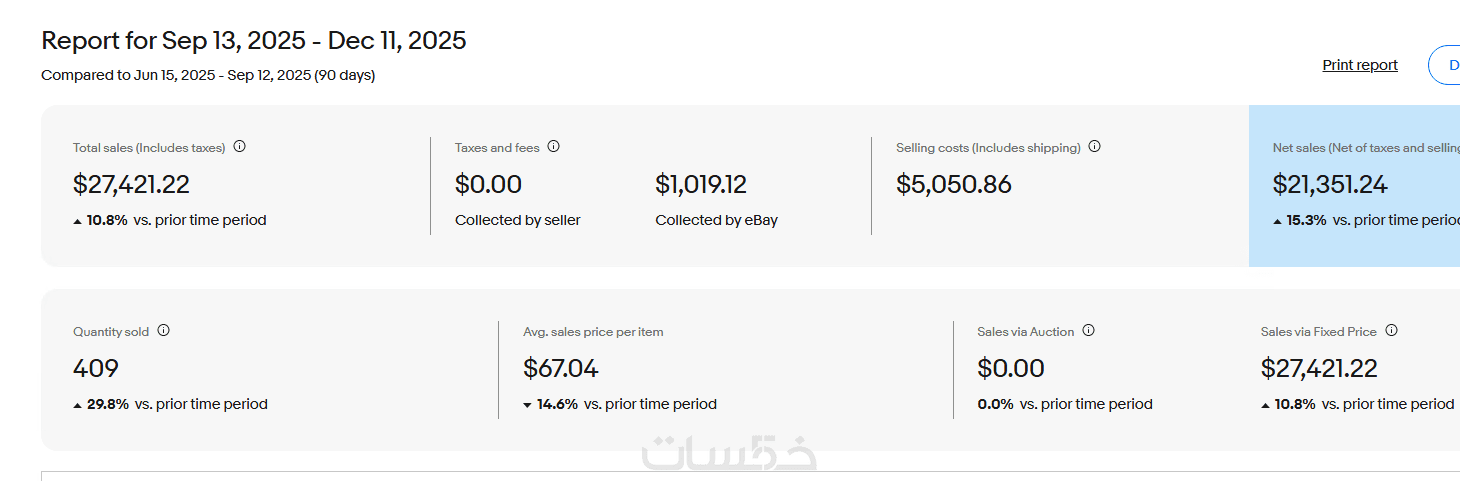This screenshot has height=481, width=1460.
Task: Click up arrow beside 29.8% quantity change
Action: point(78,405)
